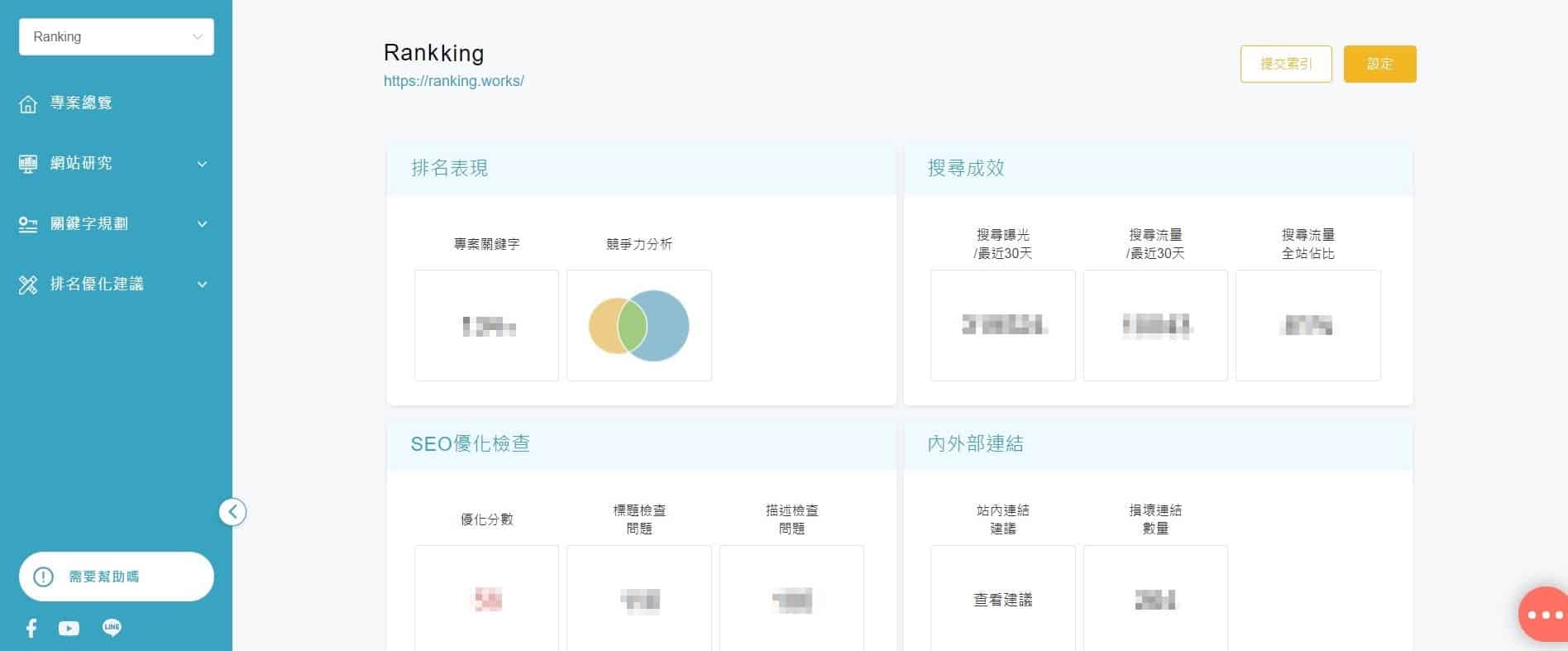Open the 競爭力分析 Venn diagram card
The image size is (1568, 651).
pos(638,325)
